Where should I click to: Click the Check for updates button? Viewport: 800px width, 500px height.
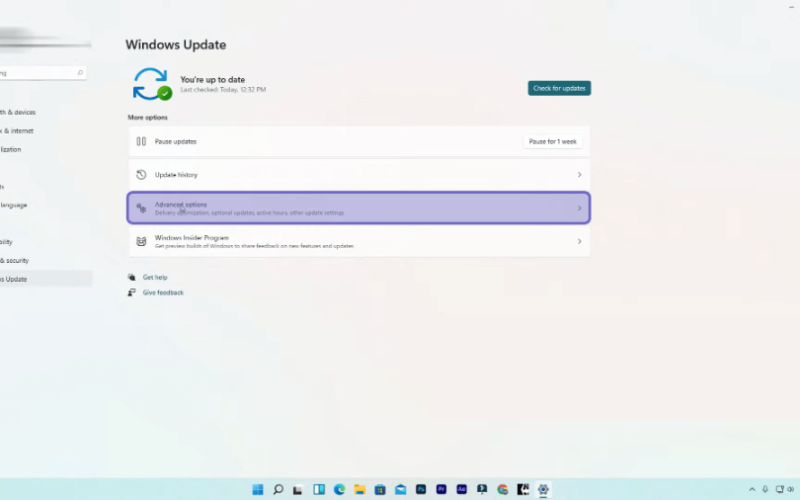click(x=559, y=88)
